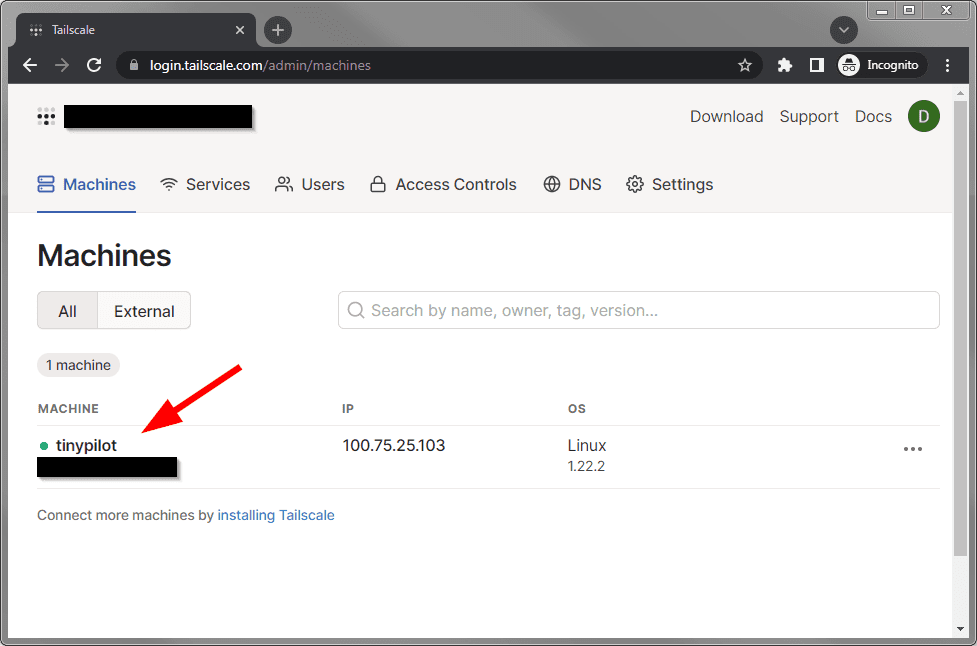Go back to the previous page

click(30, 65)
